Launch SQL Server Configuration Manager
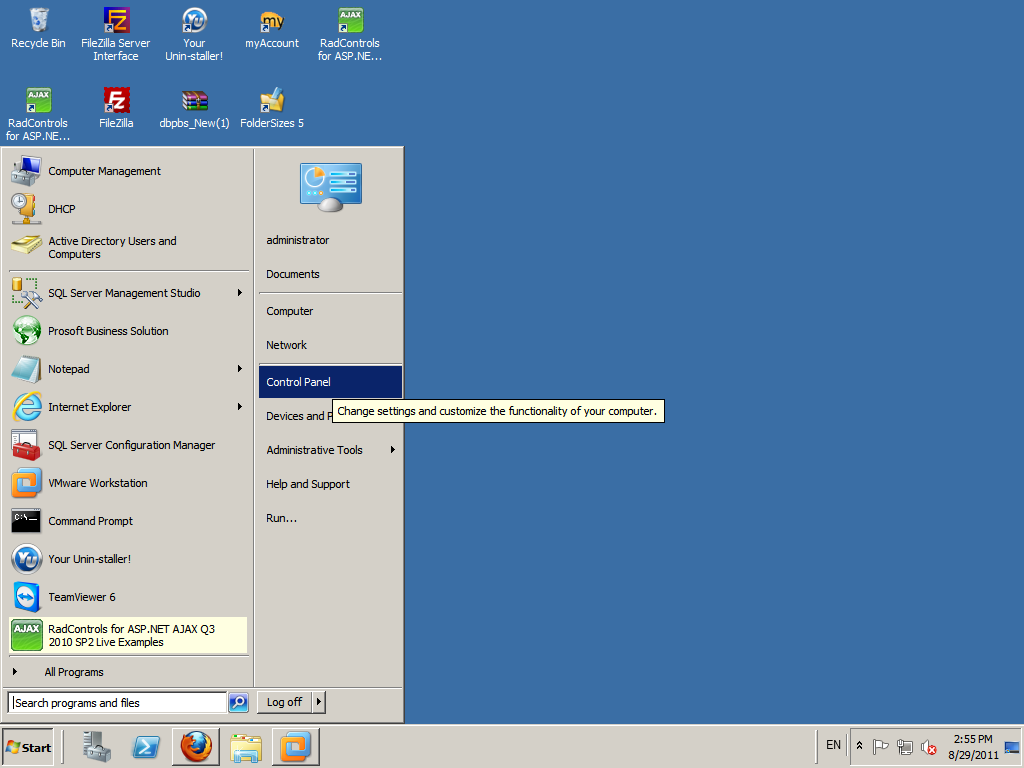1024x768 pixels. coord(129,445)
